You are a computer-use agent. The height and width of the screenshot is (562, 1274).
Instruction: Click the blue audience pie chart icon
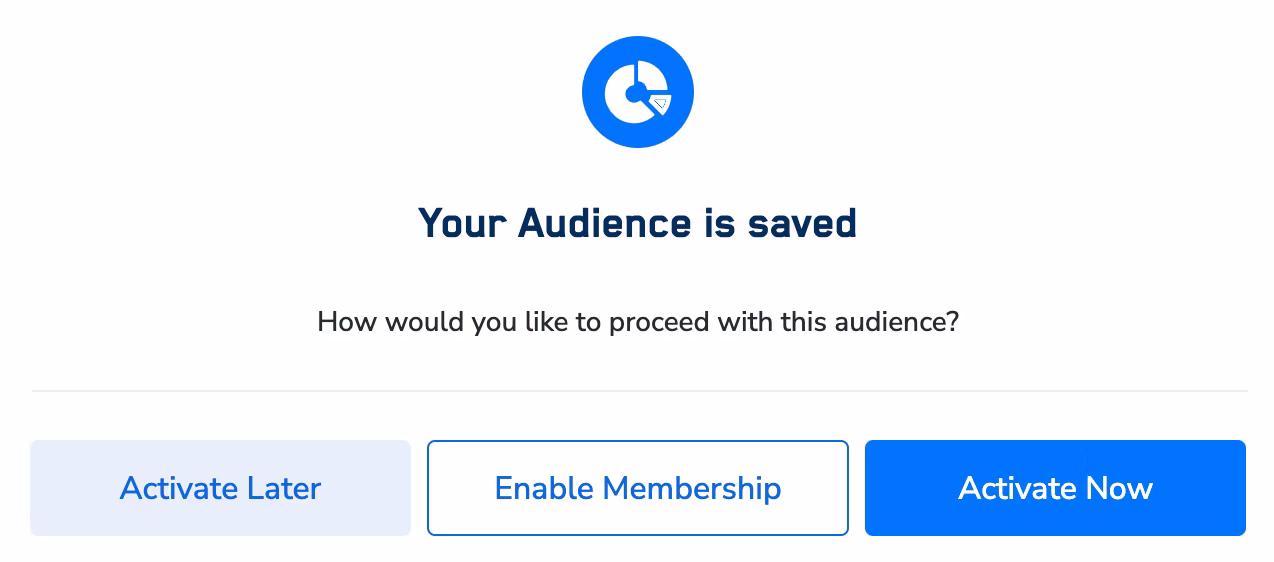click(638, 92)
